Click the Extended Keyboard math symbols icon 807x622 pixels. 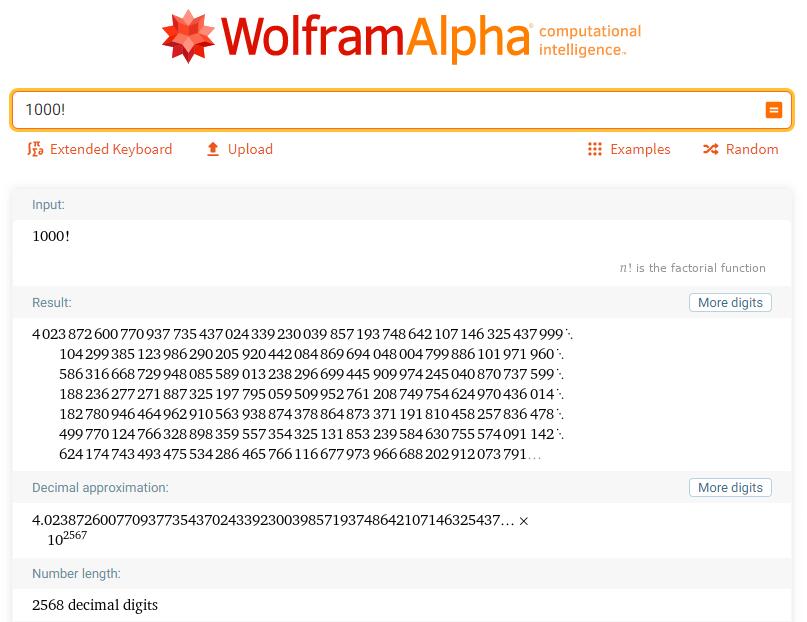[35, 149]
